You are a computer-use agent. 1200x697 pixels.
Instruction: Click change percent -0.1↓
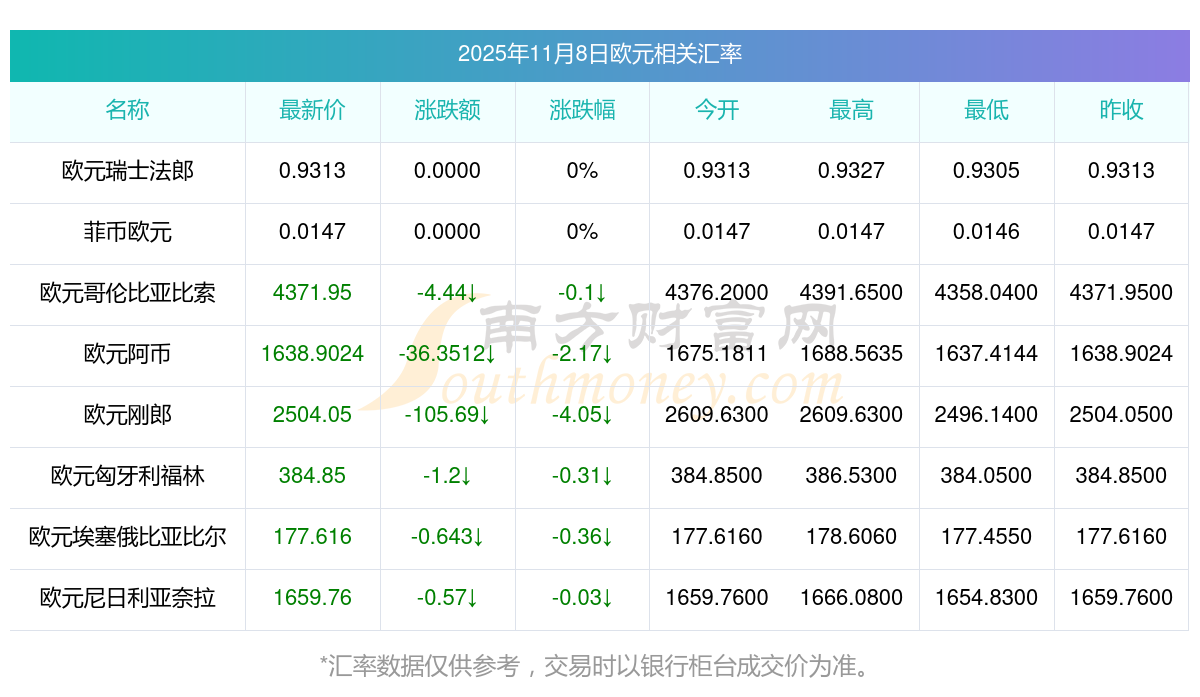[582, 293]
